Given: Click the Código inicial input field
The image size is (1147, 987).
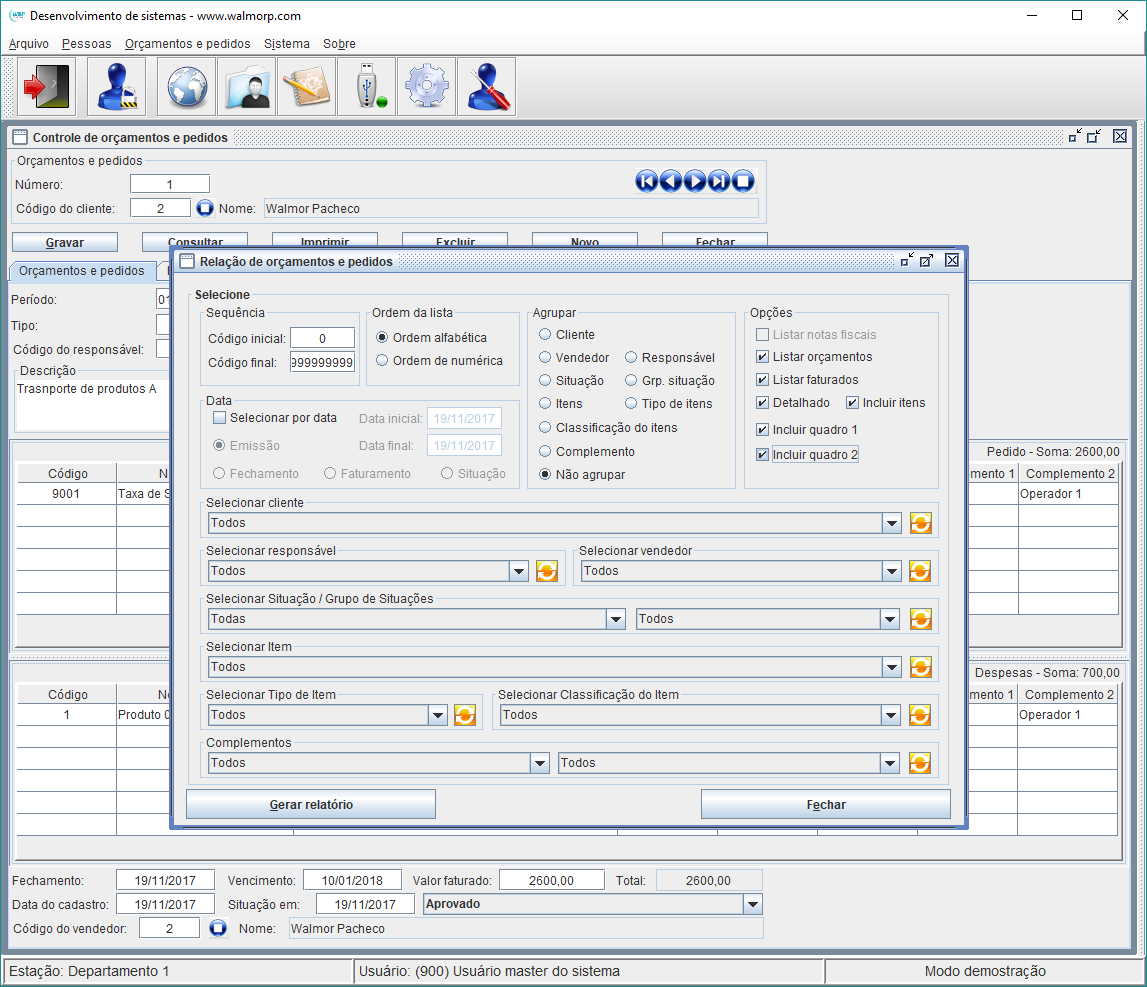Looking at the screenshot, I should point(322,339).
